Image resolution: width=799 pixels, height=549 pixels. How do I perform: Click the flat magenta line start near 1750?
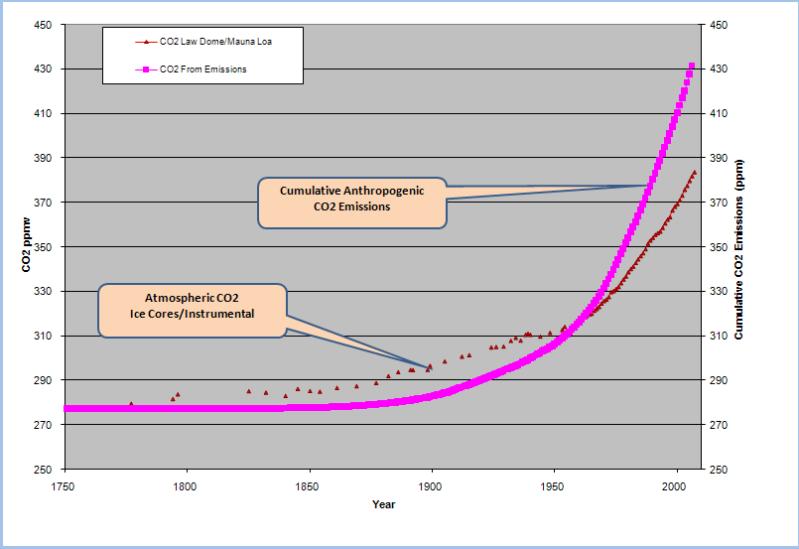67,408
